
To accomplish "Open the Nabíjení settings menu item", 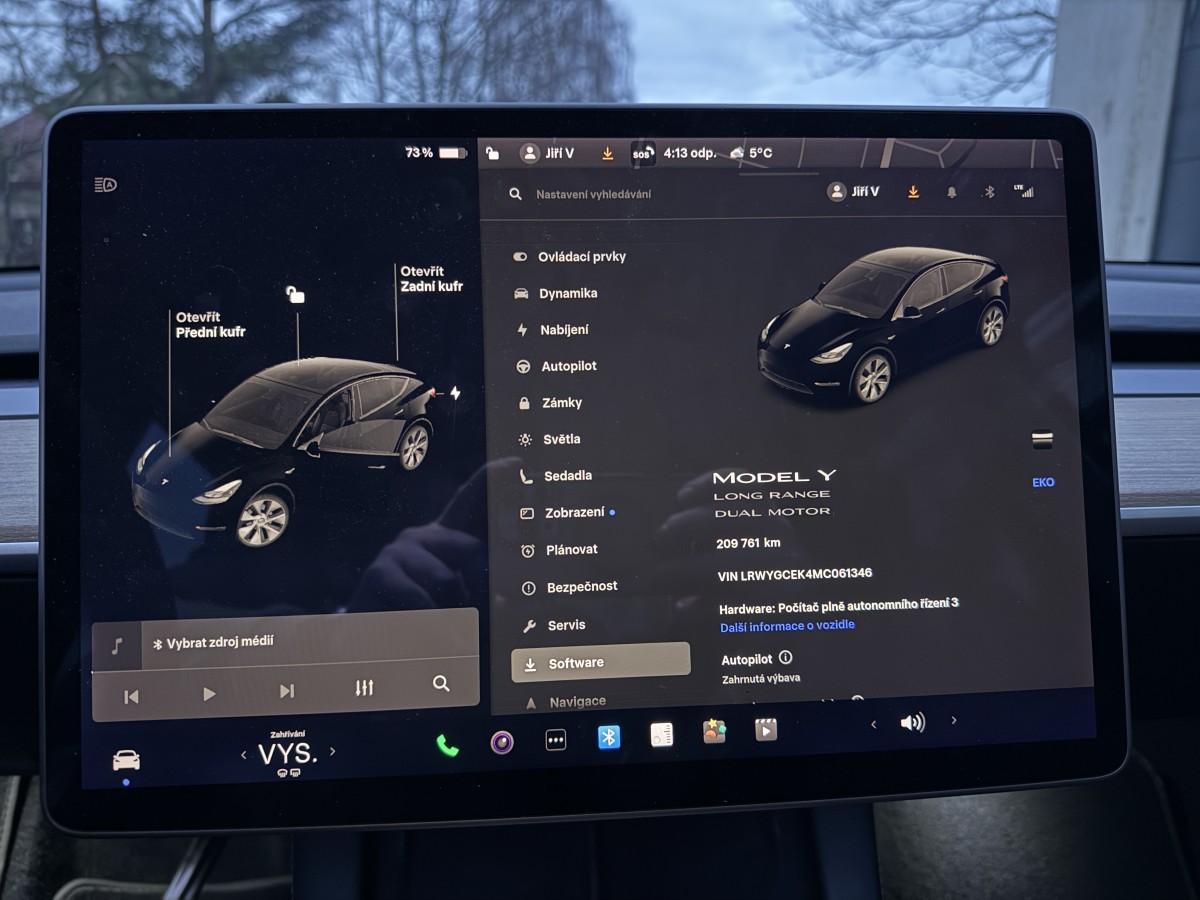I will [564, 330].
